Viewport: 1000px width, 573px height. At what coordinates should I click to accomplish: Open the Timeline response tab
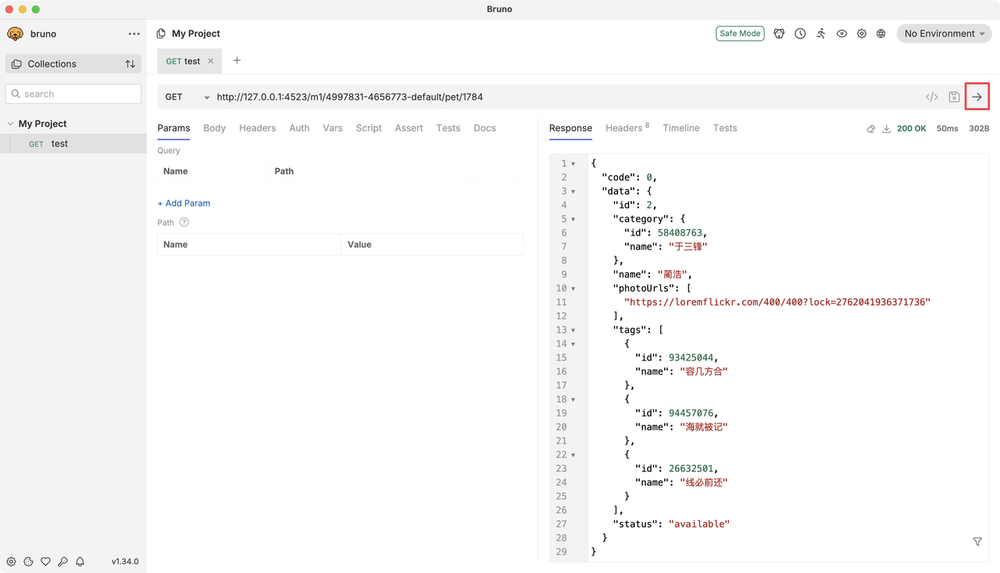pos(681,128)
